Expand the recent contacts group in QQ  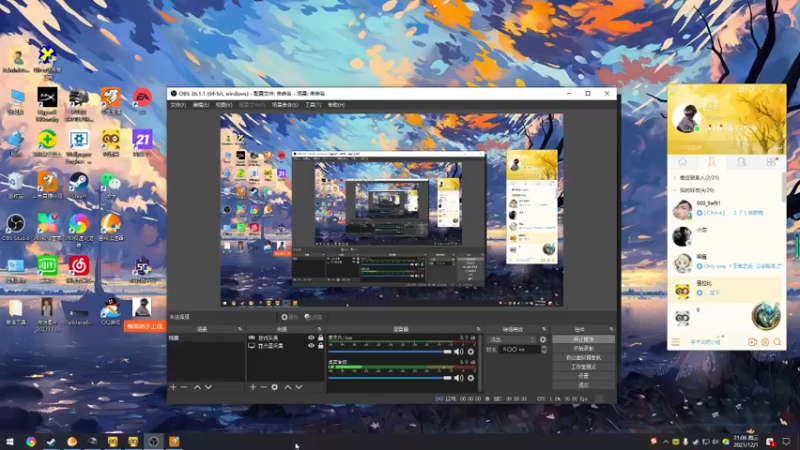[675, 178]
